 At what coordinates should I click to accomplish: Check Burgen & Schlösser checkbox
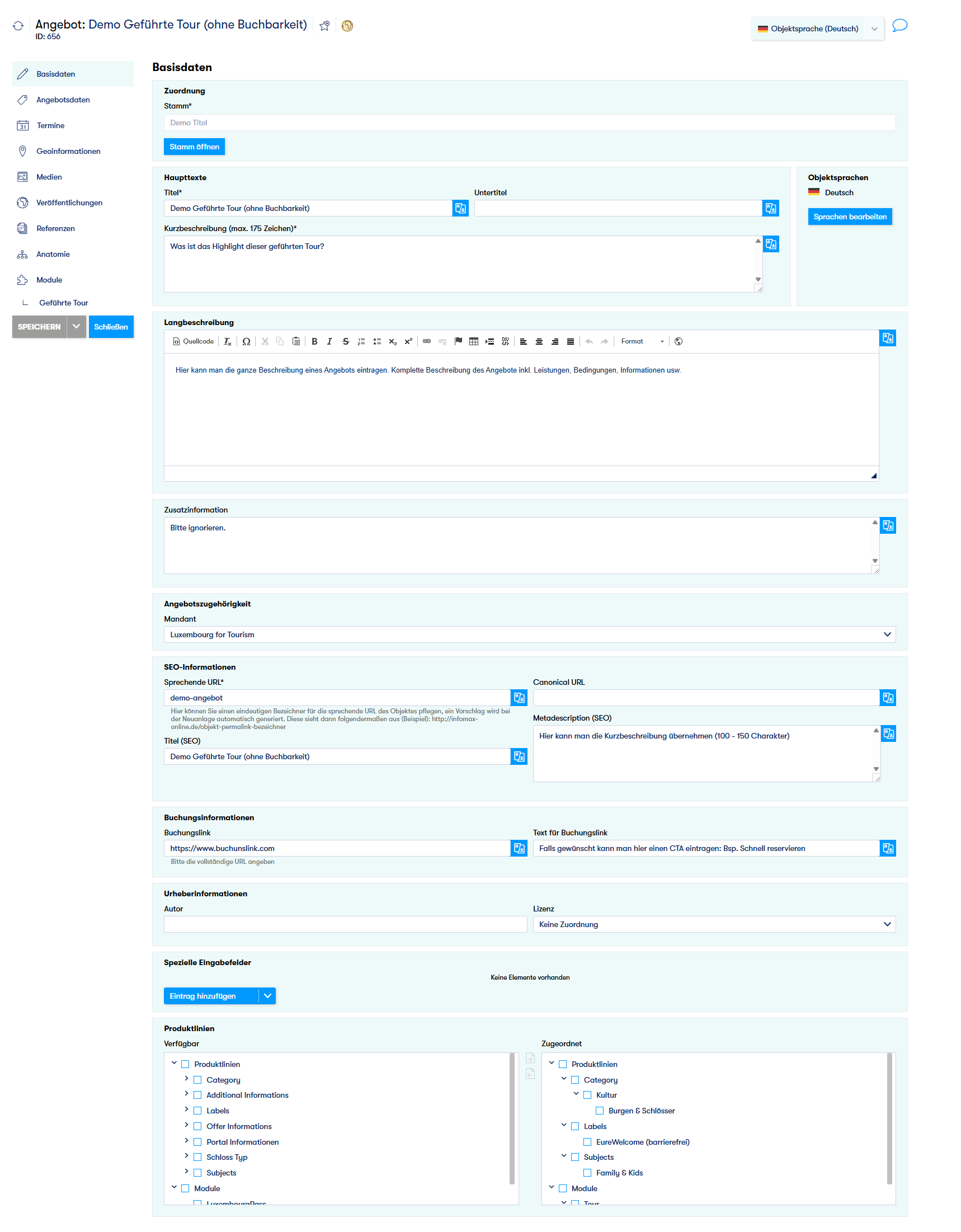(600, 1111)
